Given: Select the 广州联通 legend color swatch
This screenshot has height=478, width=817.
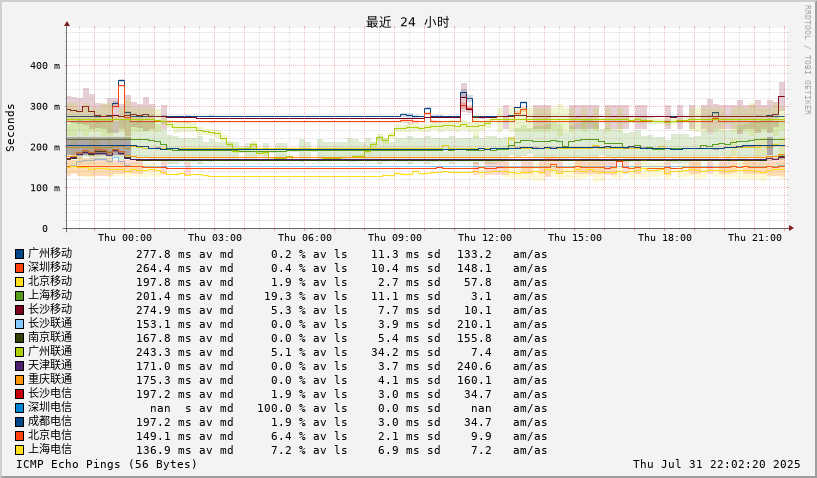Looking at the screenshot, I should click(19, 352).
